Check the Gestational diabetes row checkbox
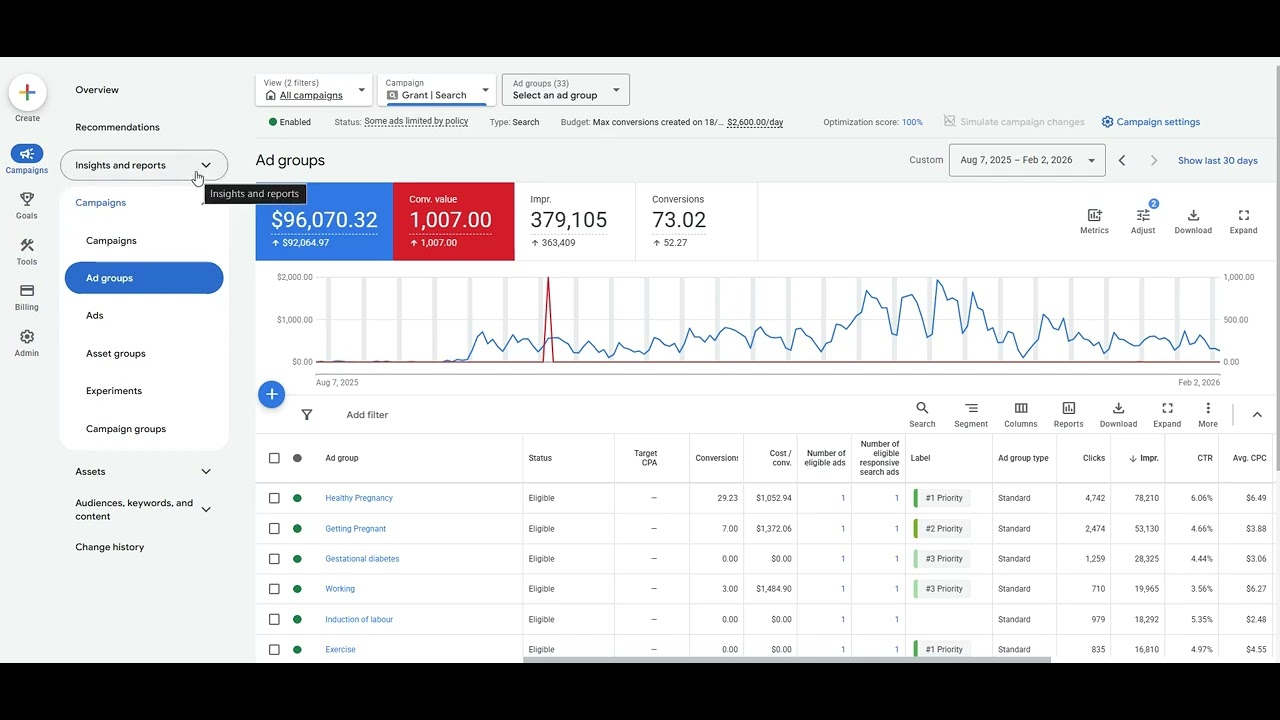This screenshot has height=720, width=1280. tap(274, 559)
